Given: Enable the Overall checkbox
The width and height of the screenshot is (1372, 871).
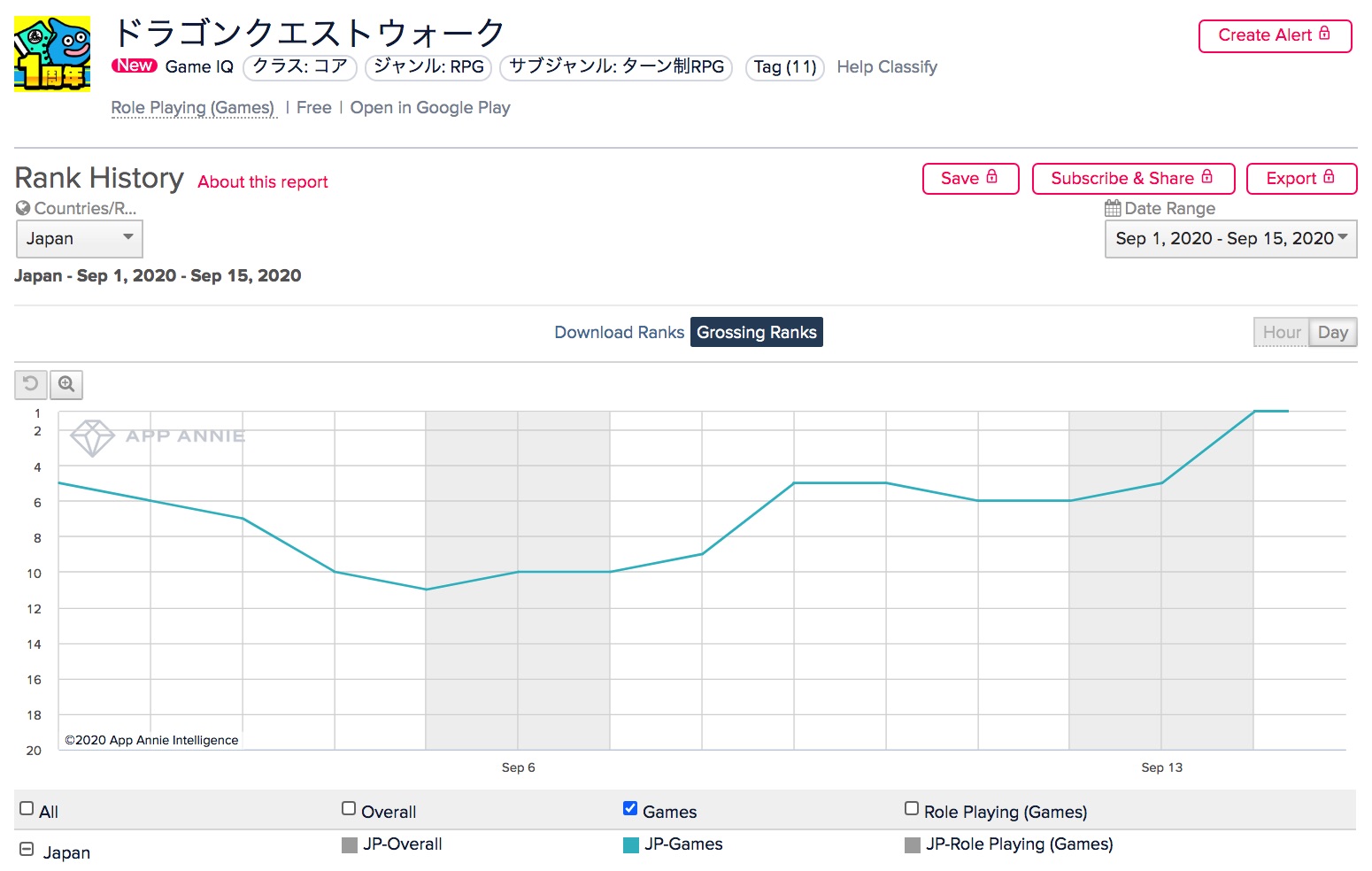Looking at the screenshot, I should pyautogui.click(x=349, y=808).
